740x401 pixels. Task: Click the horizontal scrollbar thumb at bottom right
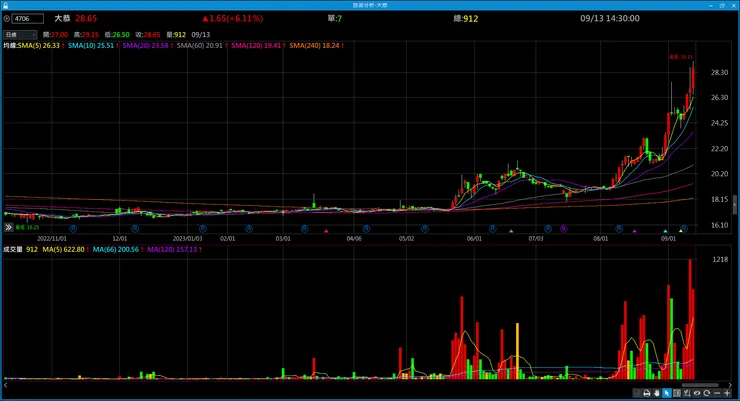click(700, 385)
